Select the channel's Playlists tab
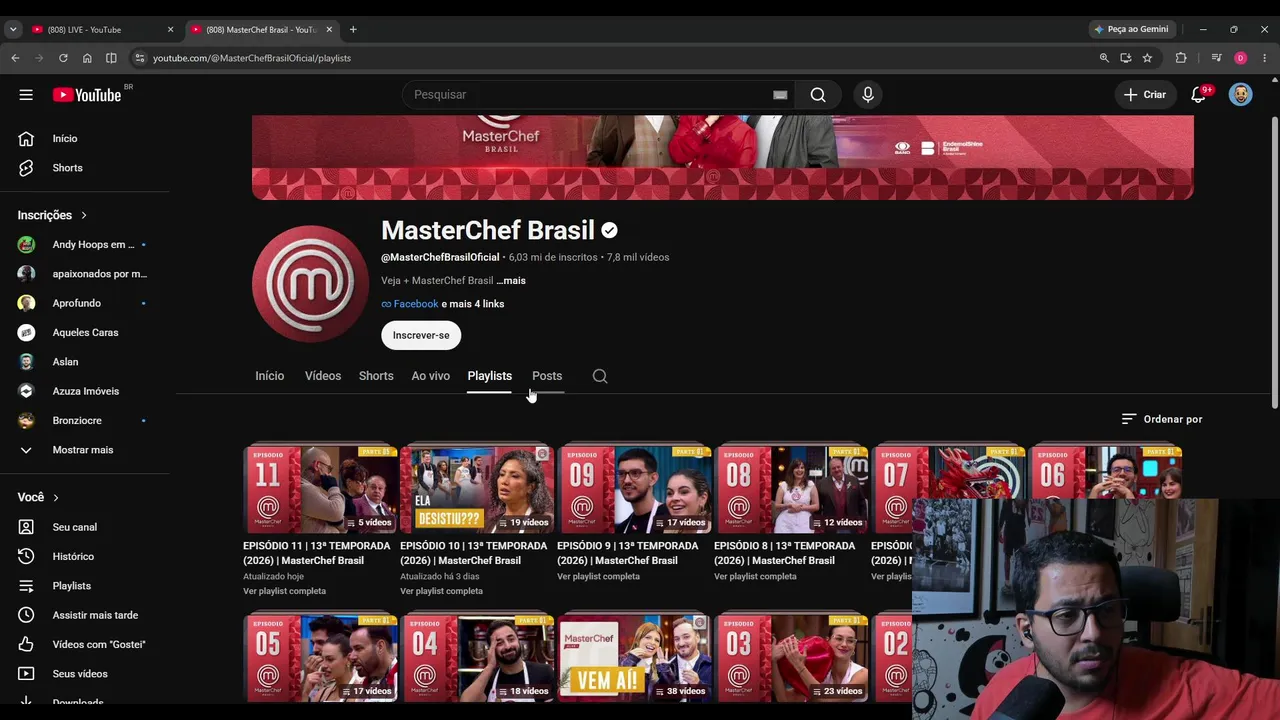Viewport: 1280px width, 720px height. (490, 376)
